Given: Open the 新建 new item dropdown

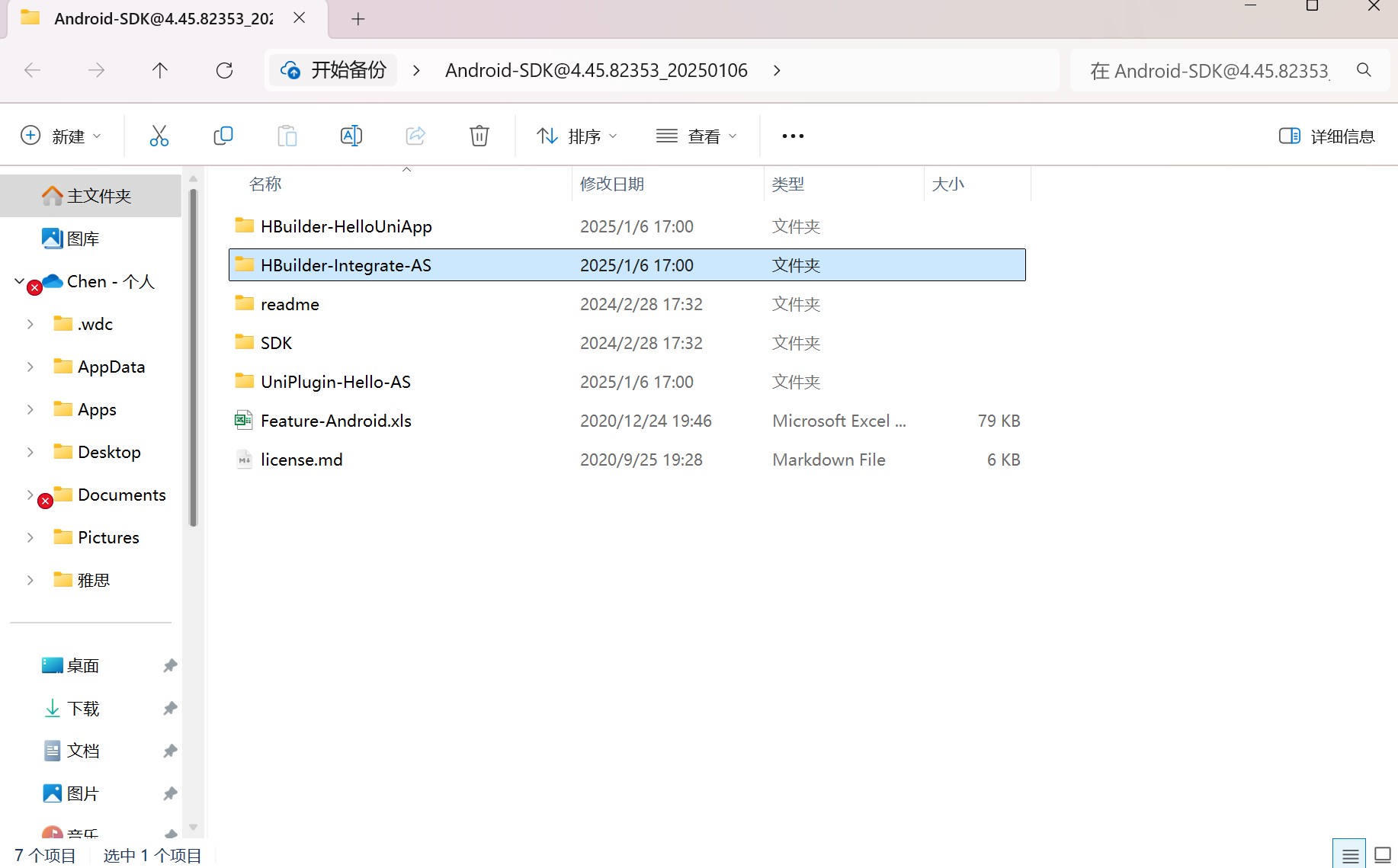Looking at the screenshot, I should 61,136.
